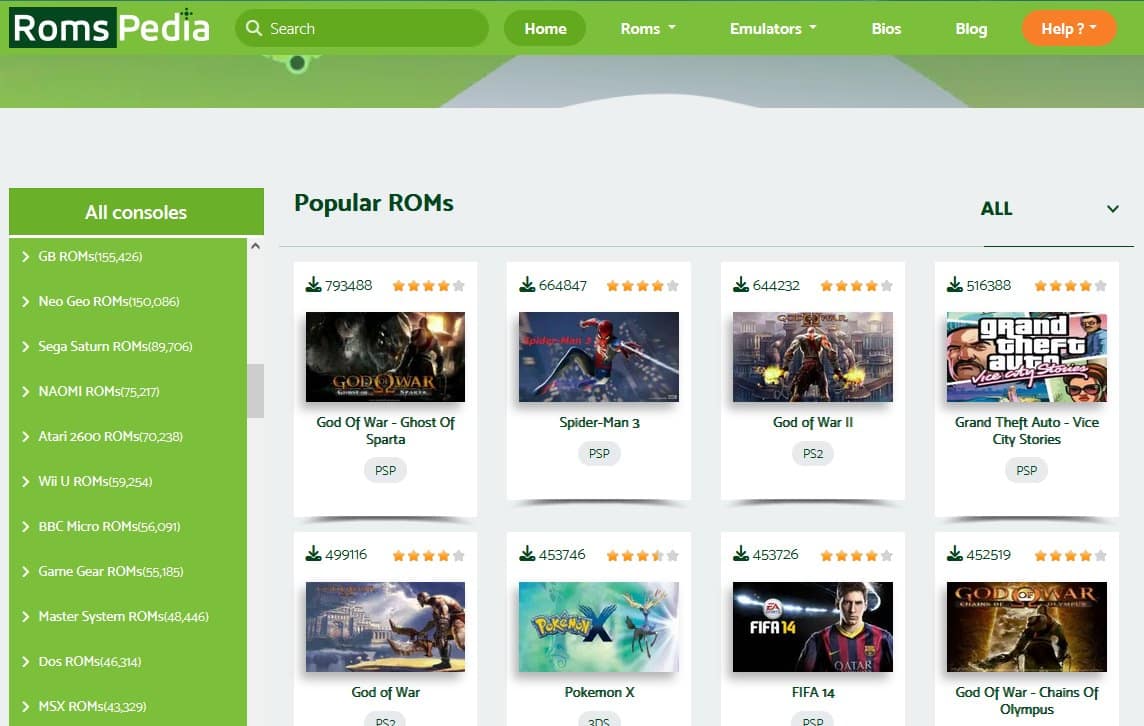Click the star rating on Chains Of Olympus card
Viewport: 1144px width, 726px height.
(1070, 556)
